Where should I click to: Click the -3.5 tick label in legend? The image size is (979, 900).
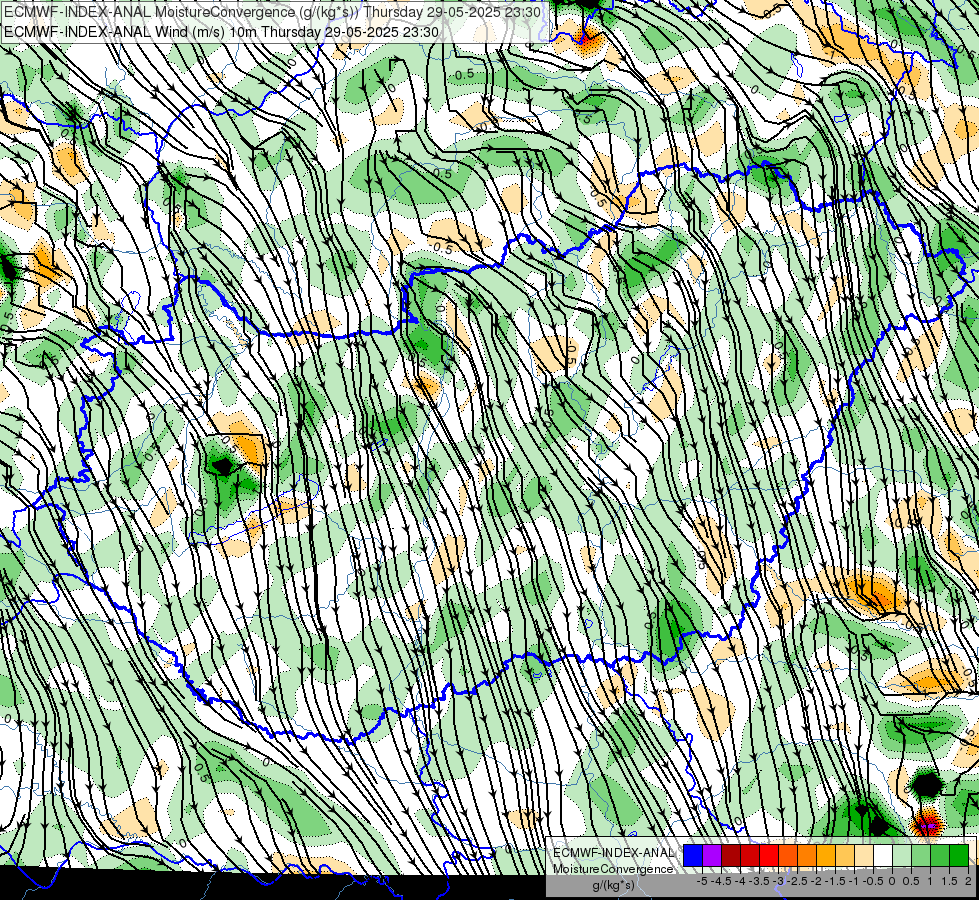pyautogui.click(x=759, y=881)
